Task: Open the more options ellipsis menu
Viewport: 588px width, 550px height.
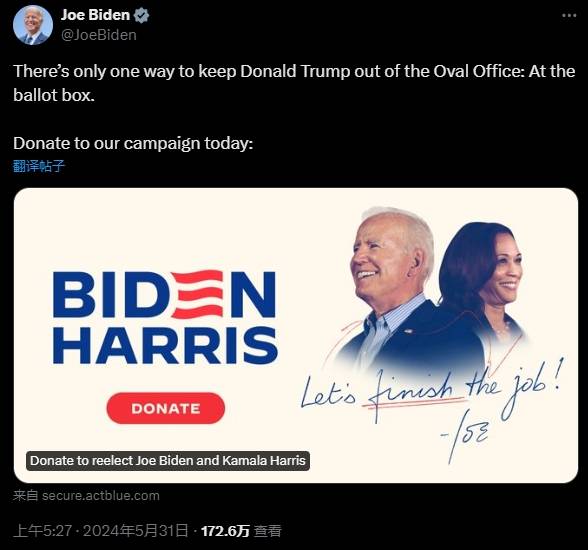Action: click(x=569, y=15)
